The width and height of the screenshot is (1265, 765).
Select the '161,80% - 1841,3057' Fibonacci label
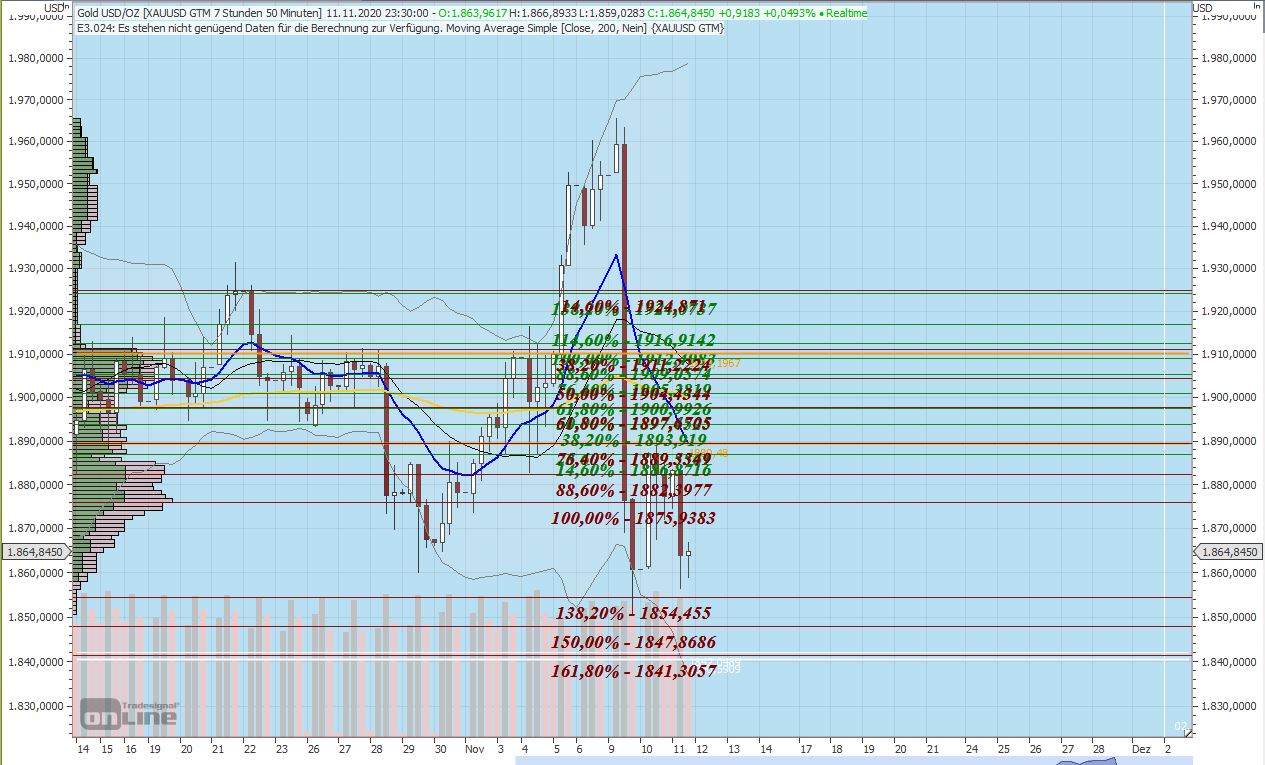pyautogui.click(x=633, y=671)
